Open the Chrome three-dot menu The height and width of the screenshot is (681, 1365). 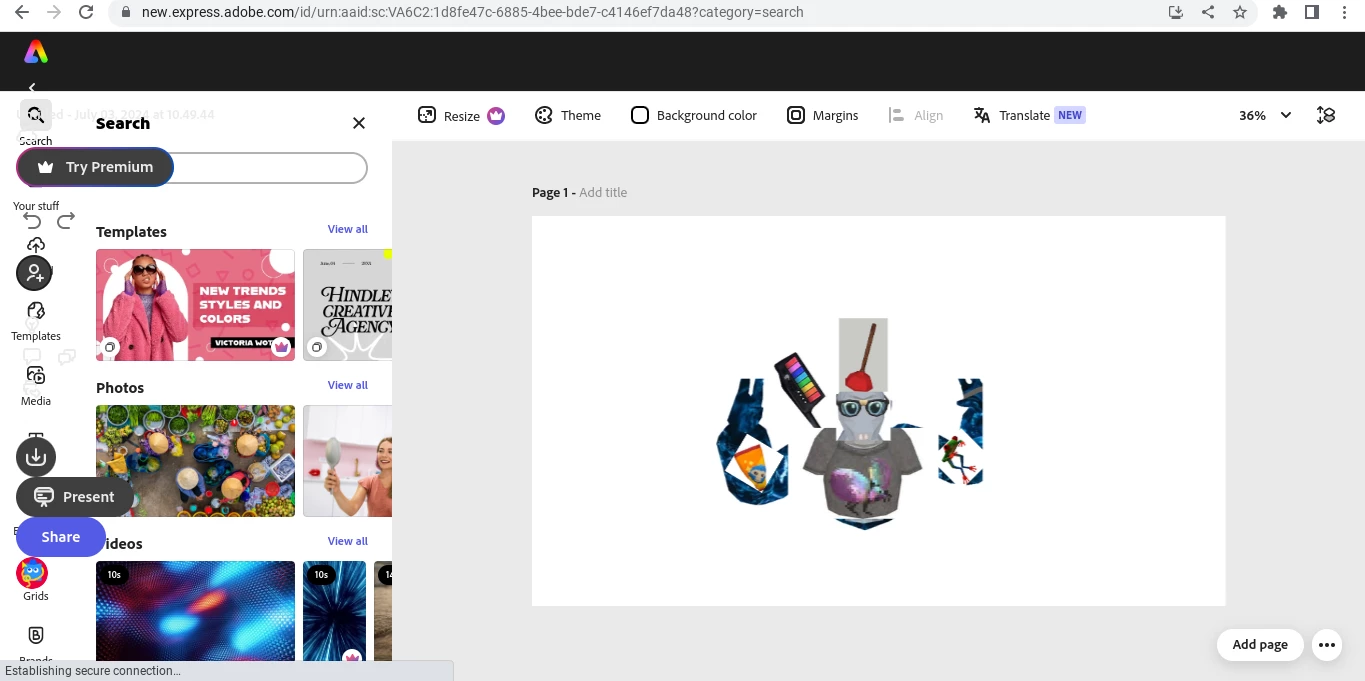1345,12
